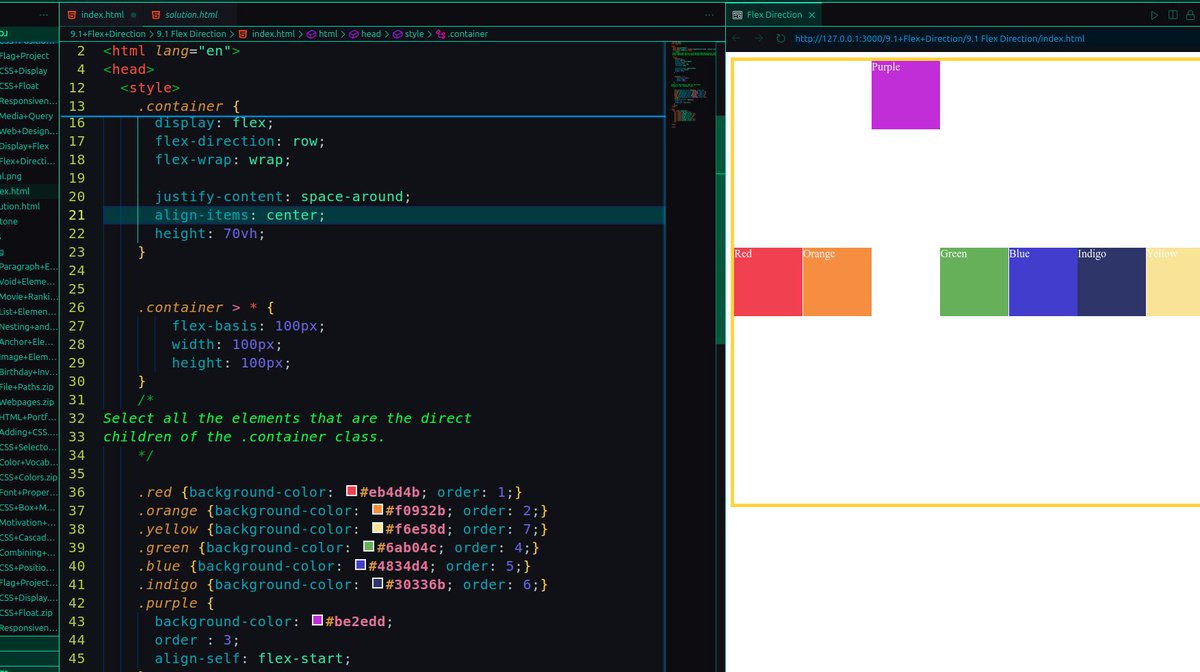Click the HTML5 icon on solution.html tab
The height and width of the screenshot is (672, 1200).
tap(156, 15)
